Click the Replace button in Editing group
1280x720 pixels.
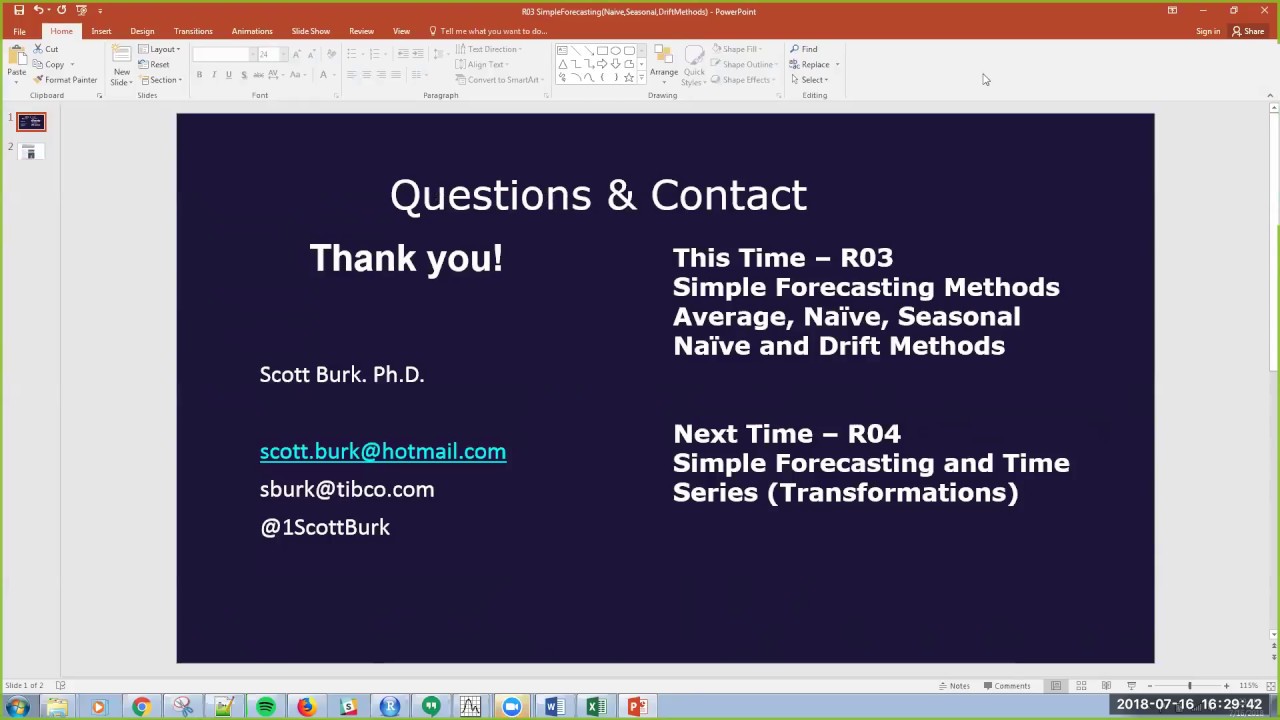[810, 64]
